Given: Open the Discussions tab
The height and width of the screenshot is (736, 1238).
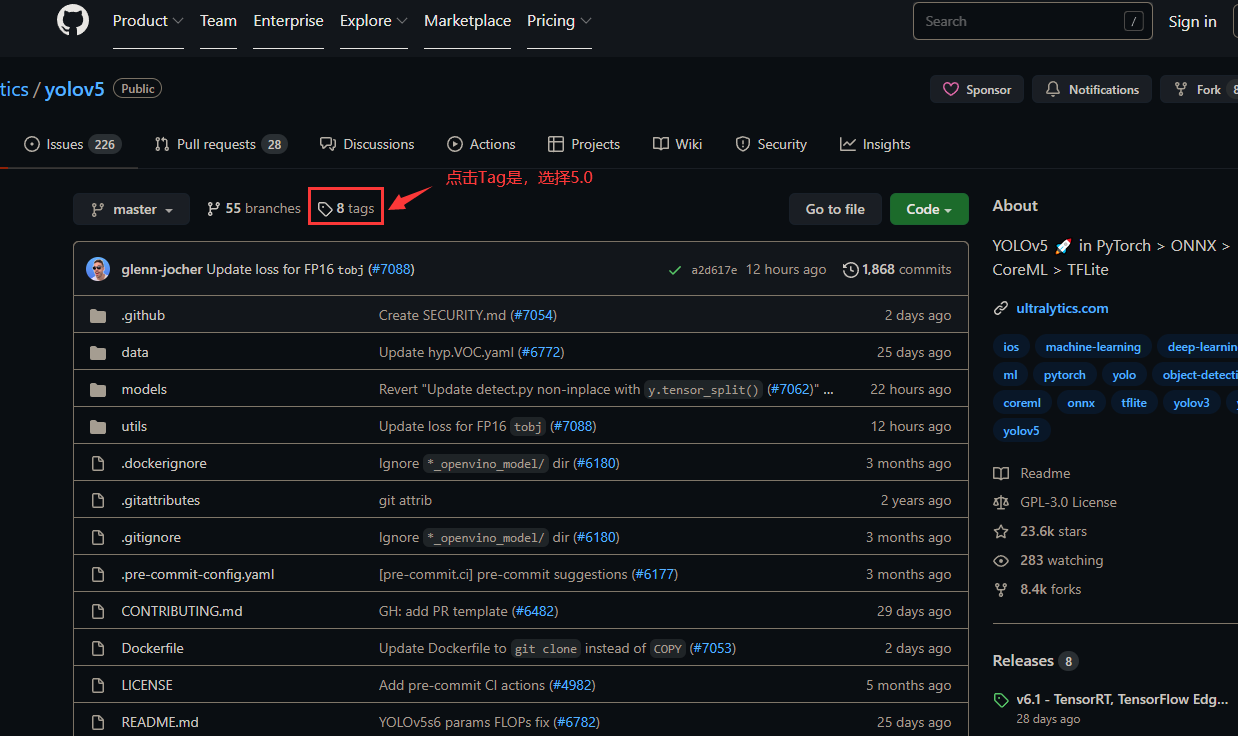Looking at the screenshot, I should [x=367, y=145].
